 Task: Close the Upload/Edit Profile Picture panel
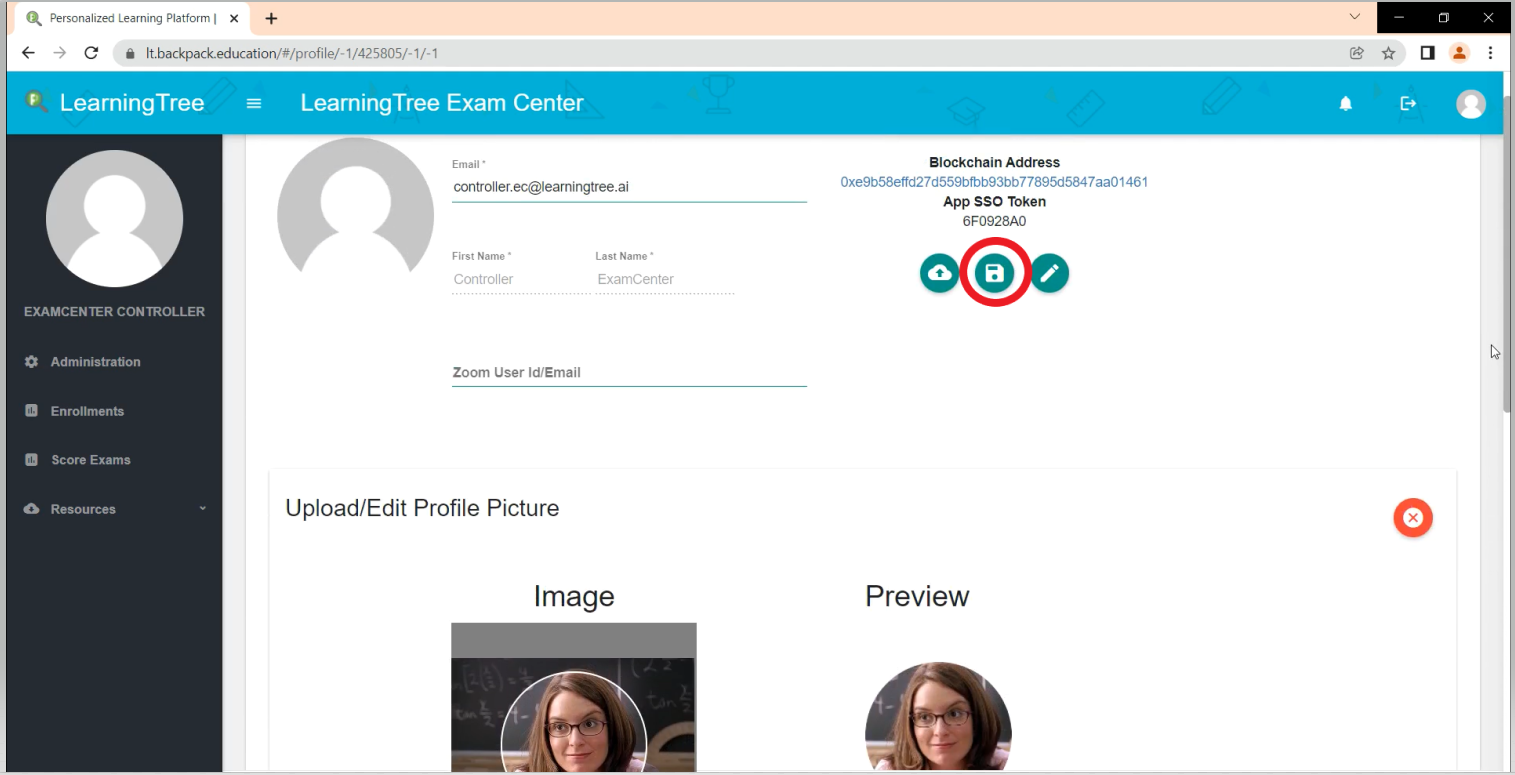[1412, 517]
